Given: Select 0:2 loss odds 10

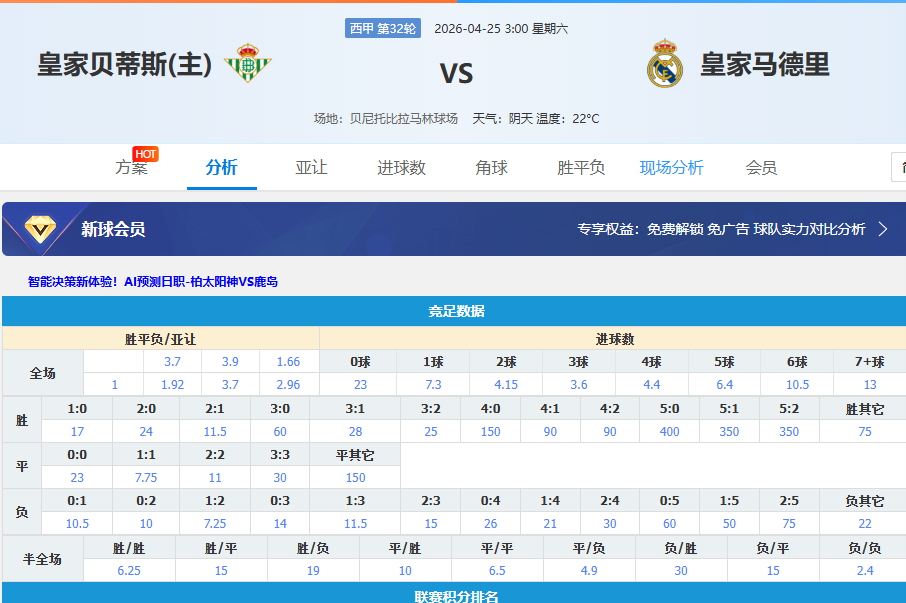Looking at the screenshot, I should pyautogui.click(x=146, y=524).
